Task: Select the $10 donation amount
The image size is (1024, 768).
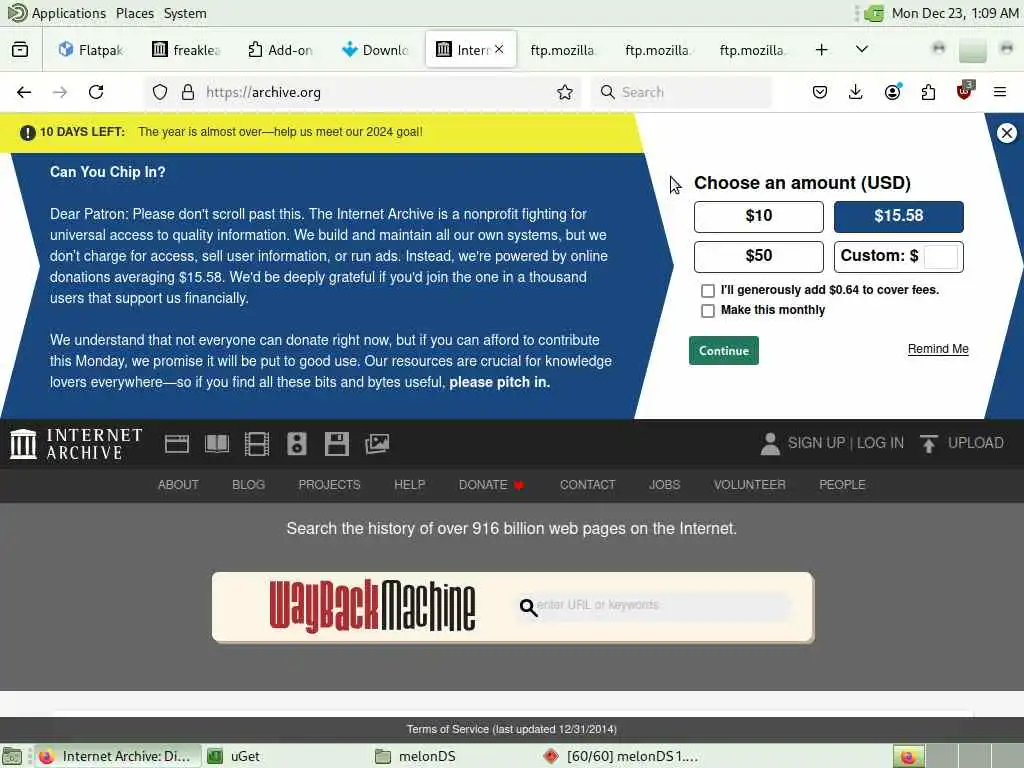Action: click(758, 216)
